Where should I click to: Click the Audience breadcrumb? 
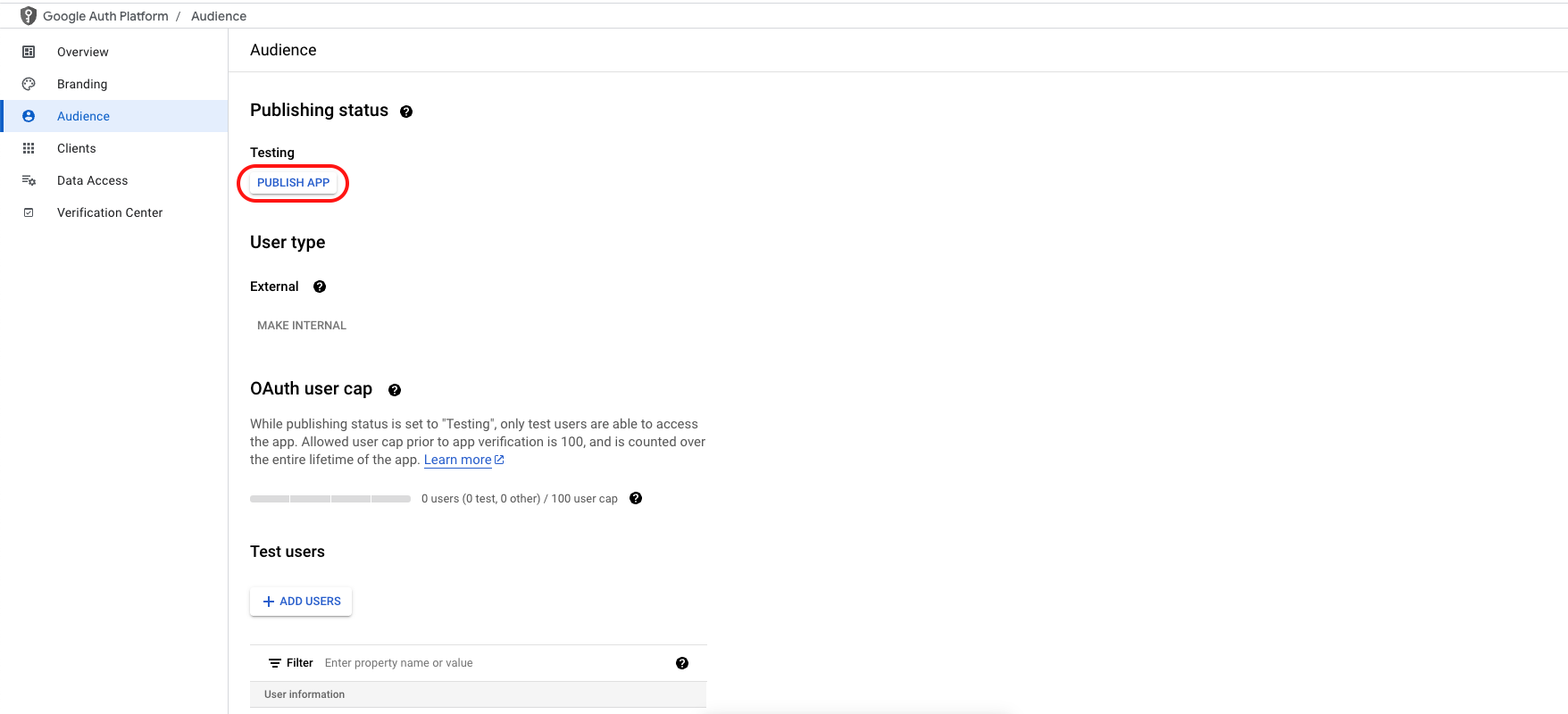tap(219, 16)
